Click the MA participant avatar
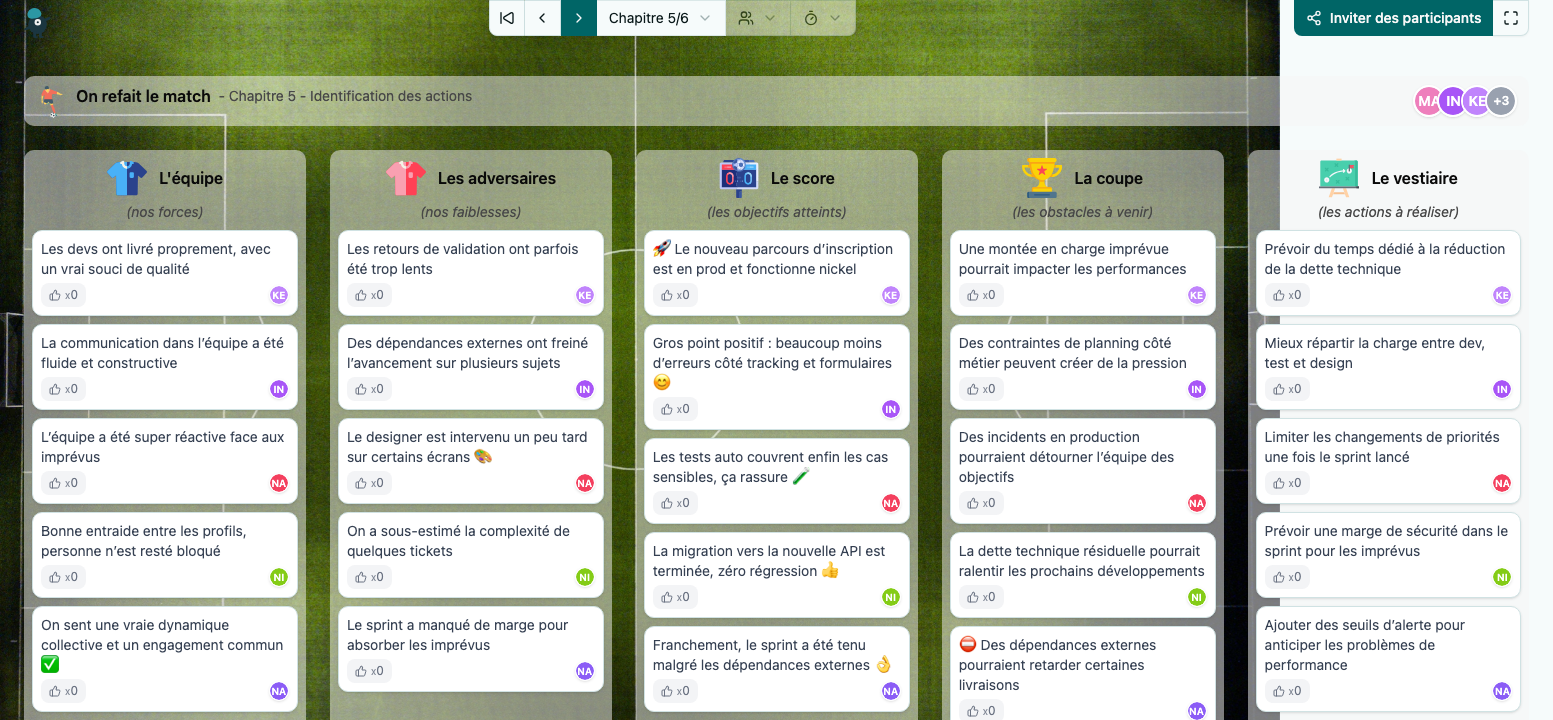This screenshot has height=720, width=1553. pos(1427,101)
